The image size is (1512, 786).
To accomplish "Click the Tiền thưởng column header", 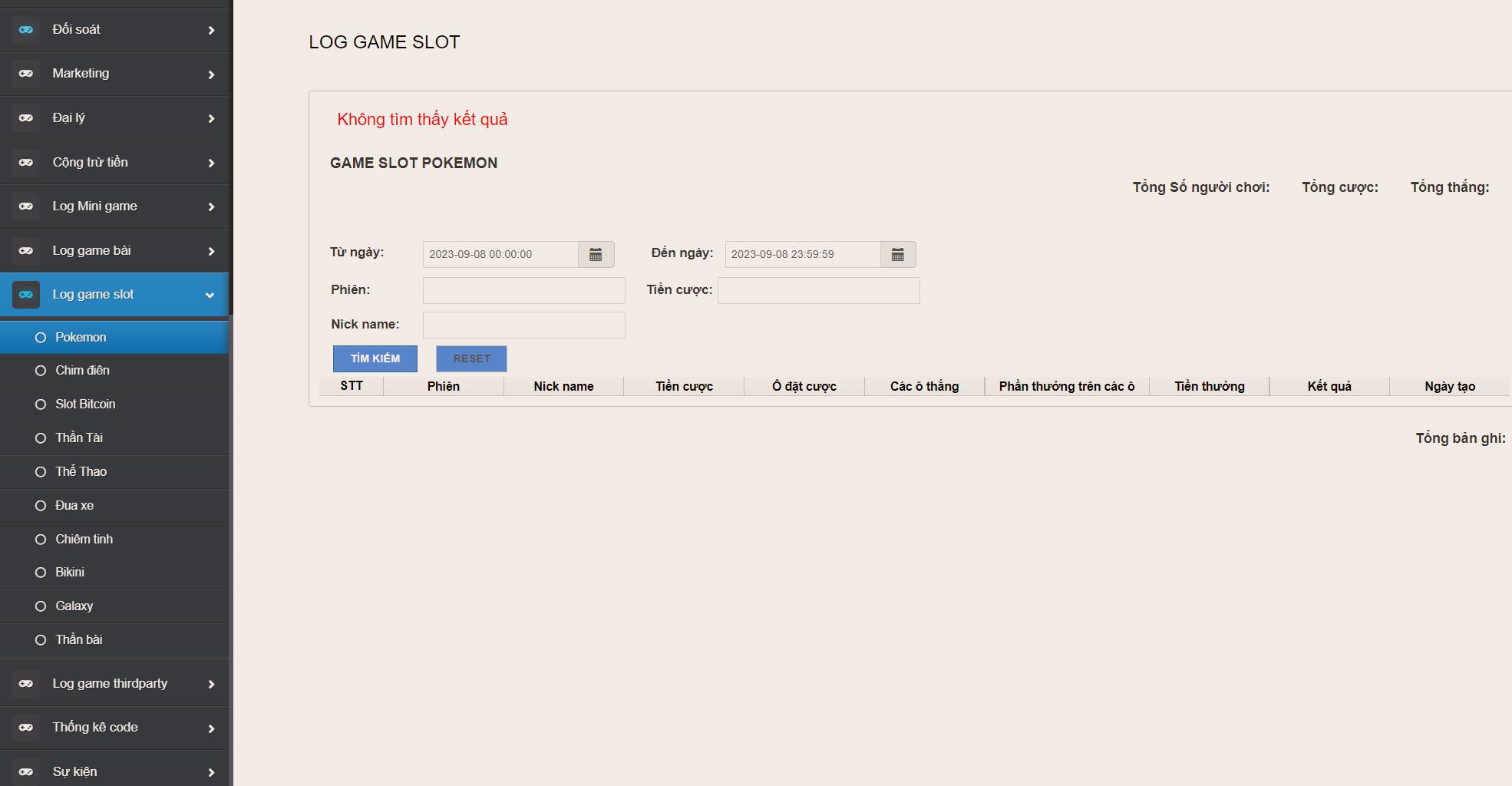I will pos(1210,387).
